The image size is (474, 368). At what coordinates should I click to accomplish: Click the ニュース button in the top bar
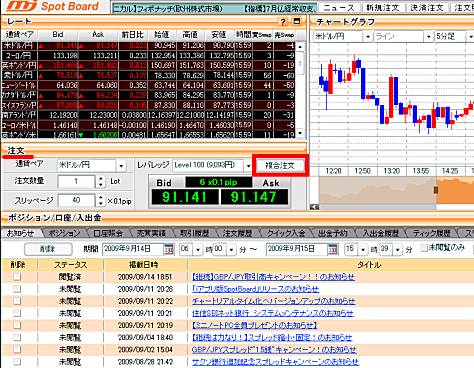[x=339, y=7]
